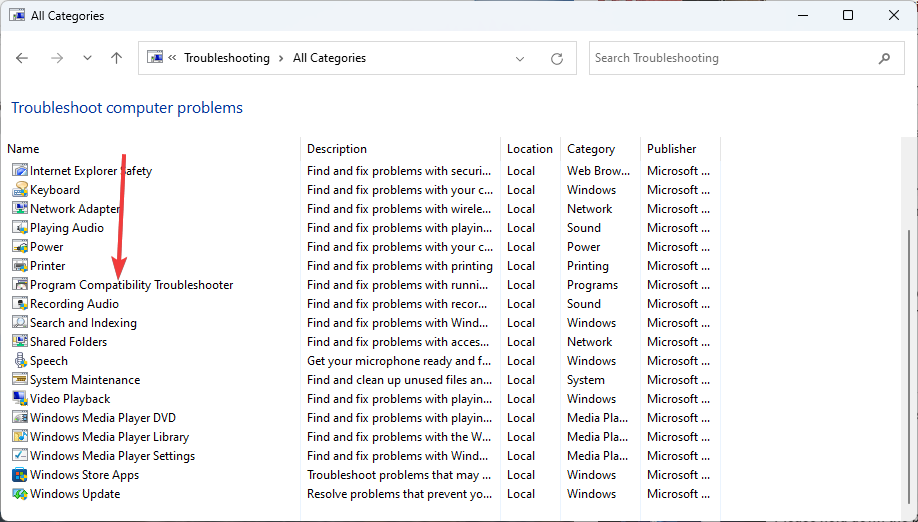Select 'Find and clean up unused files' description
The image size is (918, 522).
click(399, 380)
